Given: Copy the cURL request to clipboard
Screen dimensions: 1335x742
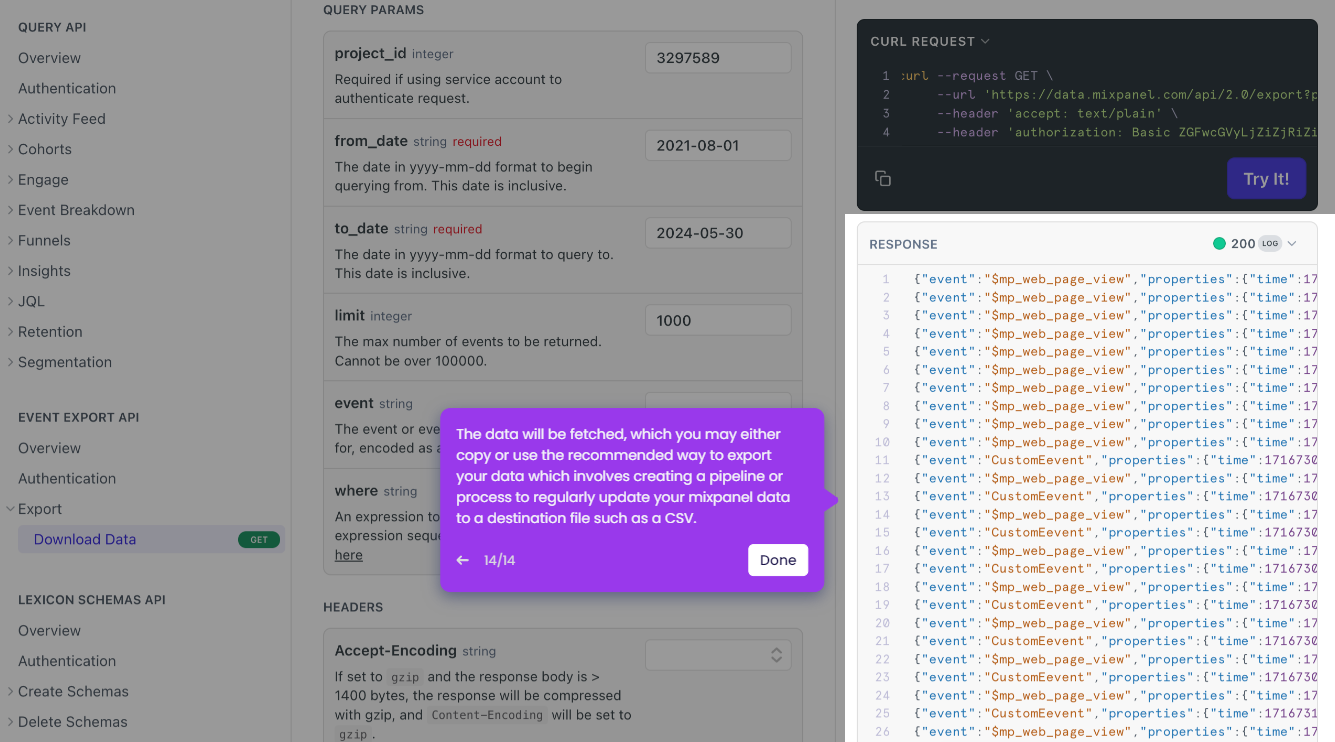Looking at the screenshot, I should point(883,177).
